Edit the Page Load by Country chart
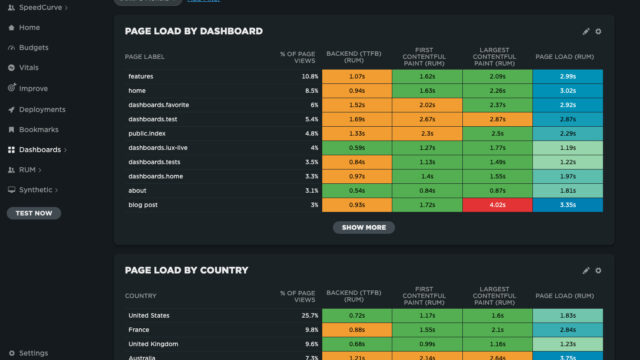 coord(586,271)
